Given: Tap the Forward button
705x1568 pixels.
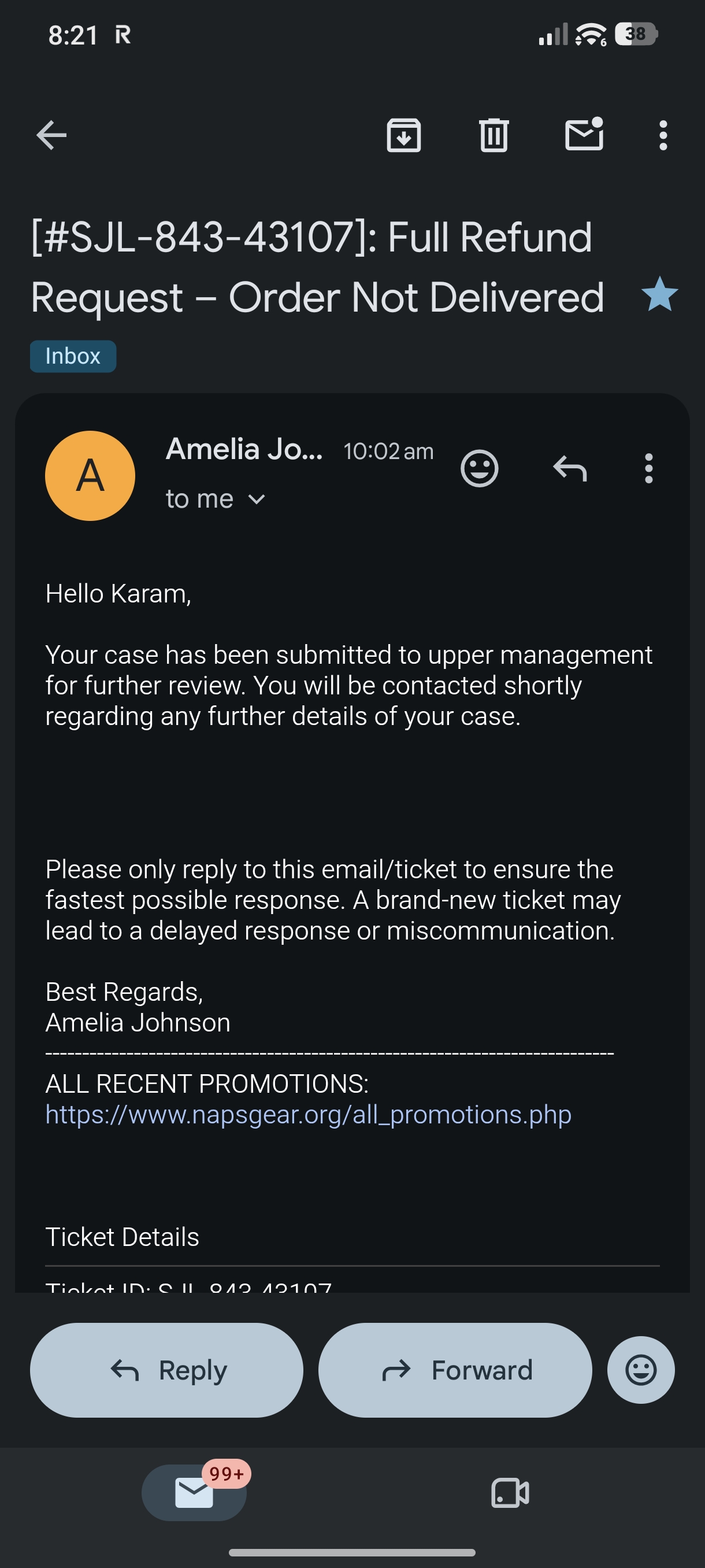Looking at the screenshot, I should click(455, 1370).
